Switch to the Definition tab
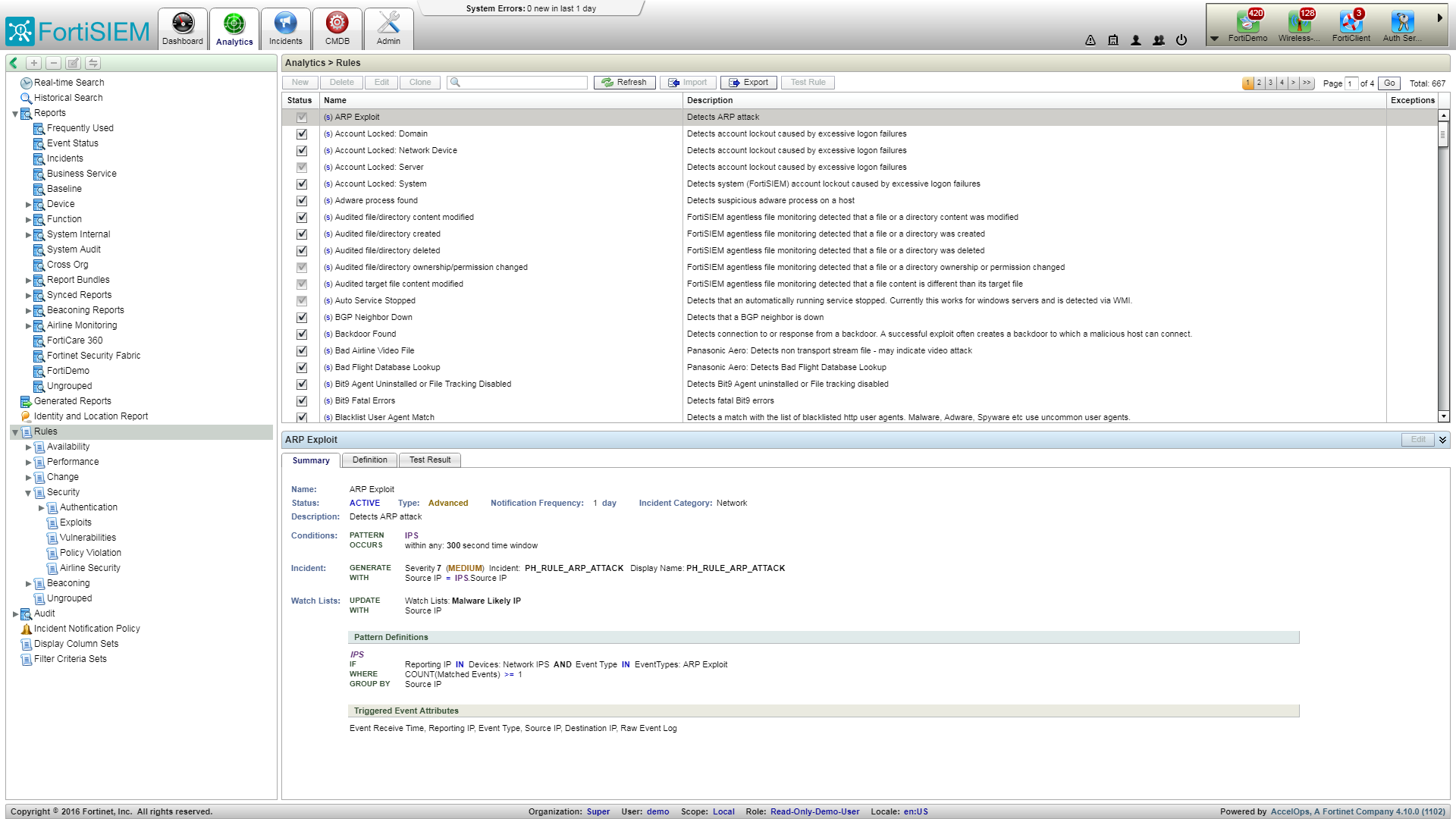The width and height of the screenshot is (1456, 819). (369, 460)
